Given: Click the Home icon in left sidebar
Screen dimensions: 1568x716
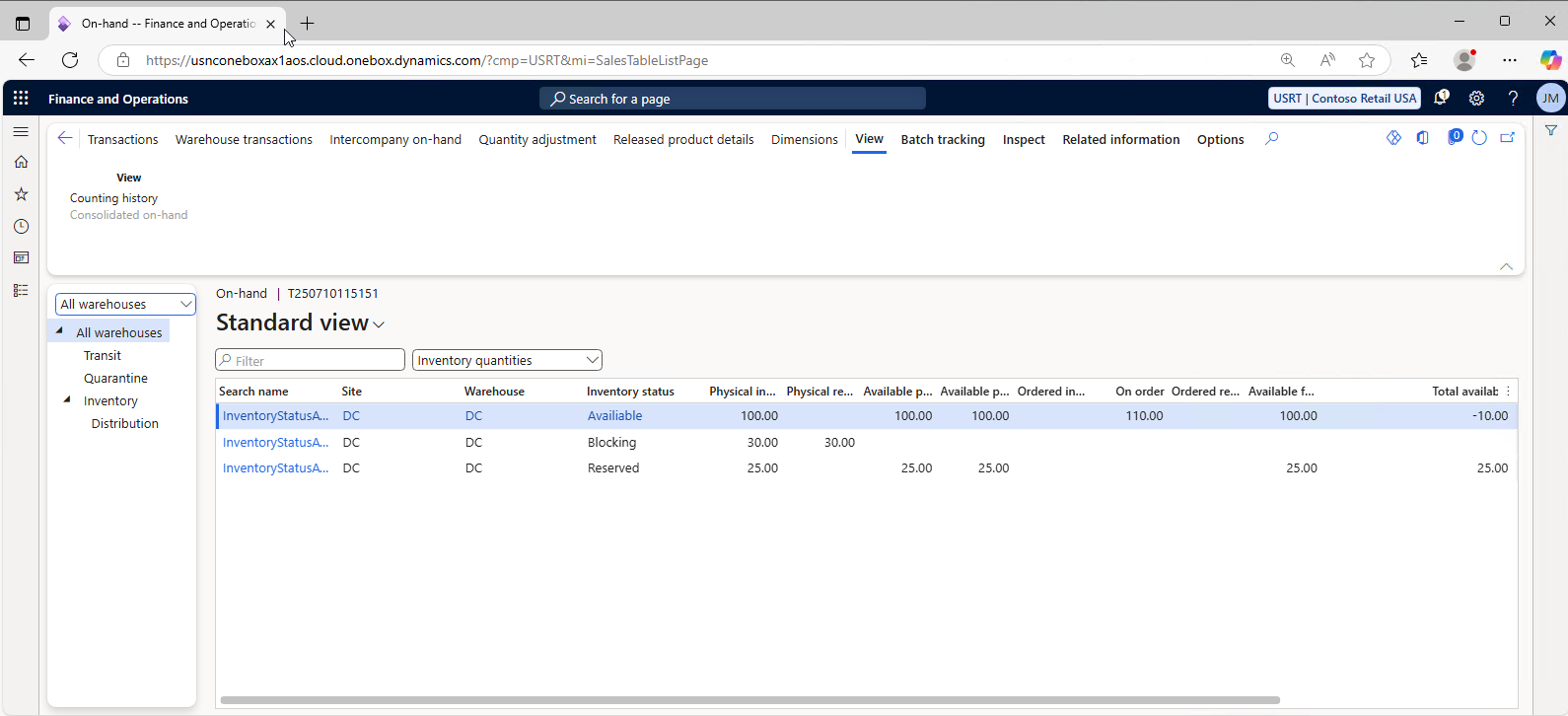Looking at the screenshot, I should coord(21,162).
